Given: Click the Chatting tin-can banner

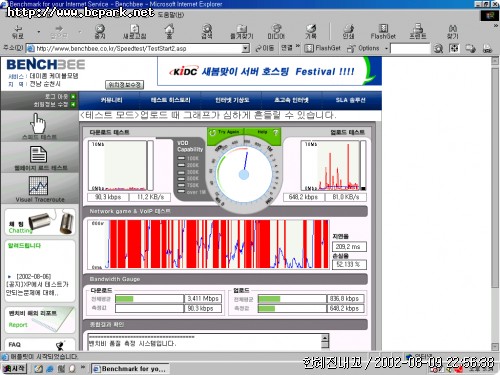Looking at the screenshot, I should (40, 222).
